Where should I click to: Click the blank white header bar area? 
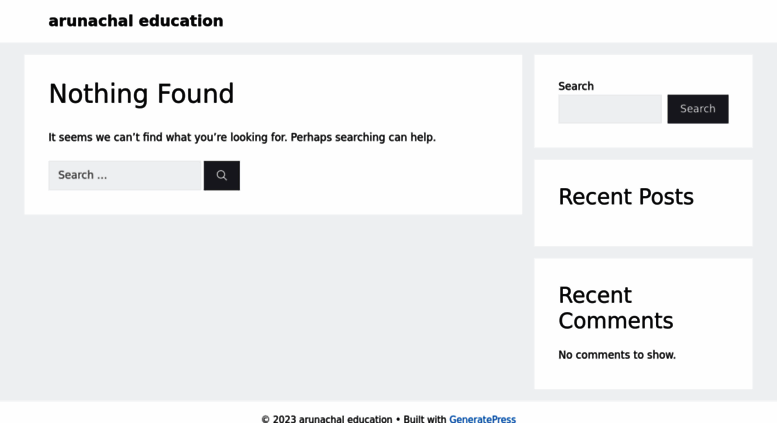pos(496,21)
